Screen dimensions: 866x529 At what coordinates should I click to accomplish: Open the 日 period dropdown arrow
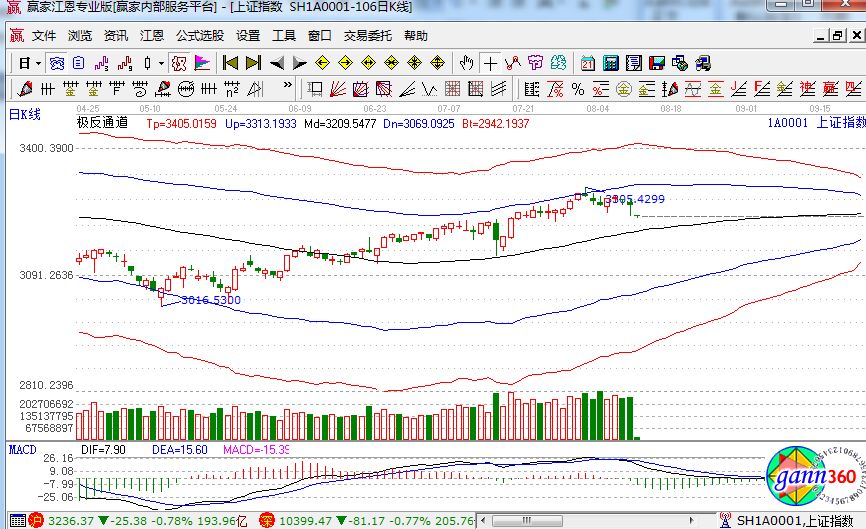point(38,63)
